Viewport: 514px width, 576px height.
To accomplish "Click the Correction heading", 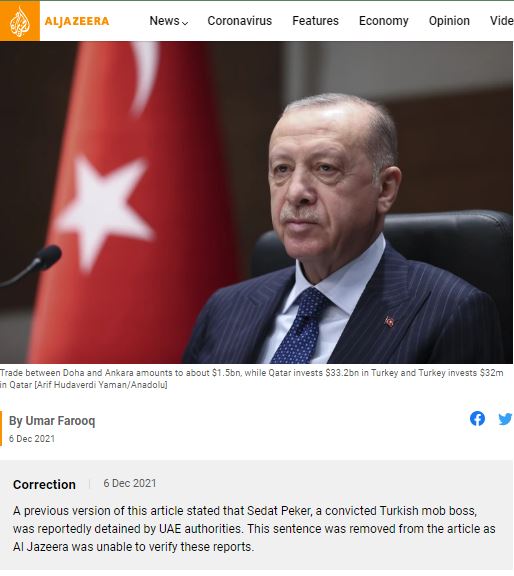I will pos(44,485).
